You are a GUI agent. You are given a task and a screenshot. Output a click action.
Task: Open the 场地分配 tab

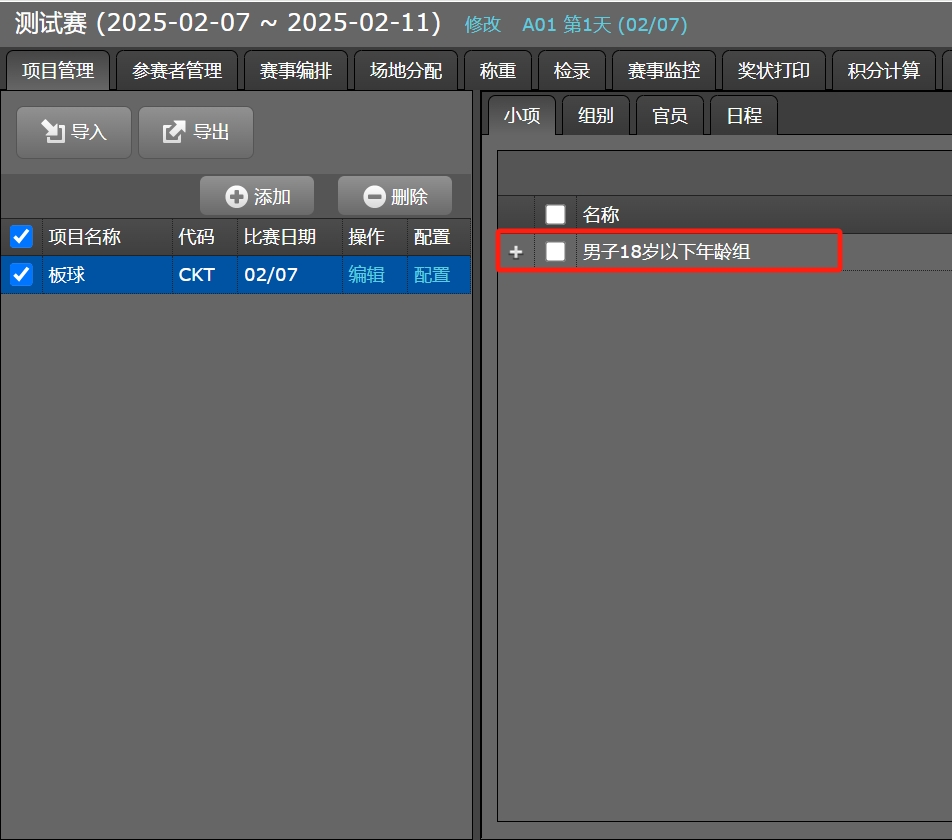pos(405,71)
